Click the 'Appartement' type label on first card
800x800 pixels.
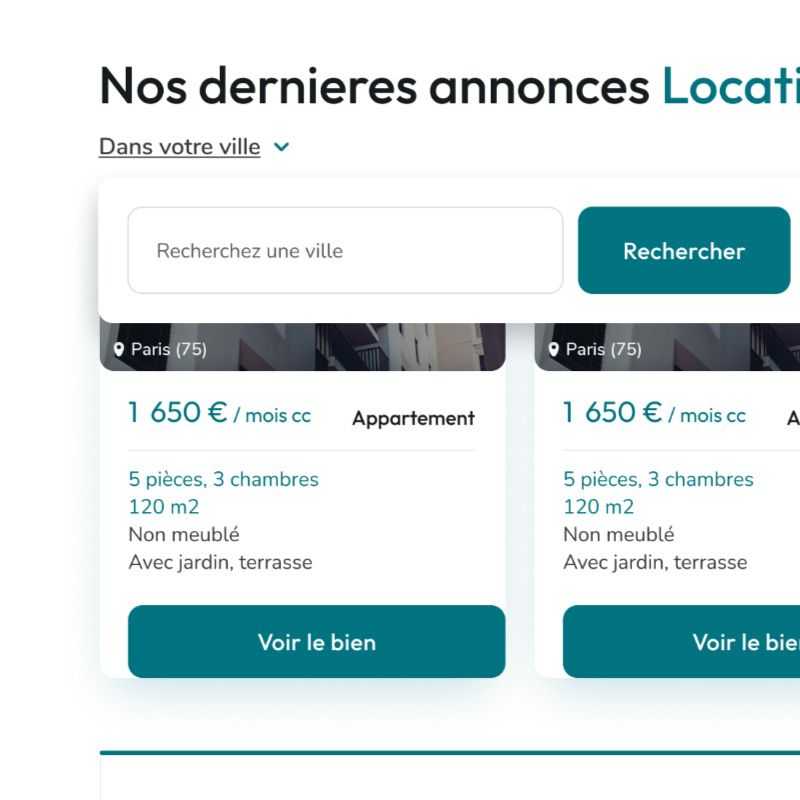click(x=413, y=418)
